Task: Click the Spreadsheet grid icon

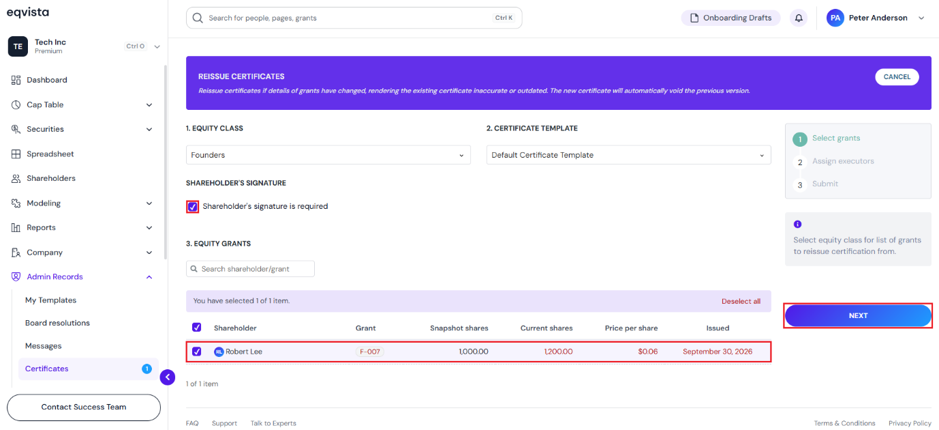Action: pyautogui.click(x=16, y=154)
